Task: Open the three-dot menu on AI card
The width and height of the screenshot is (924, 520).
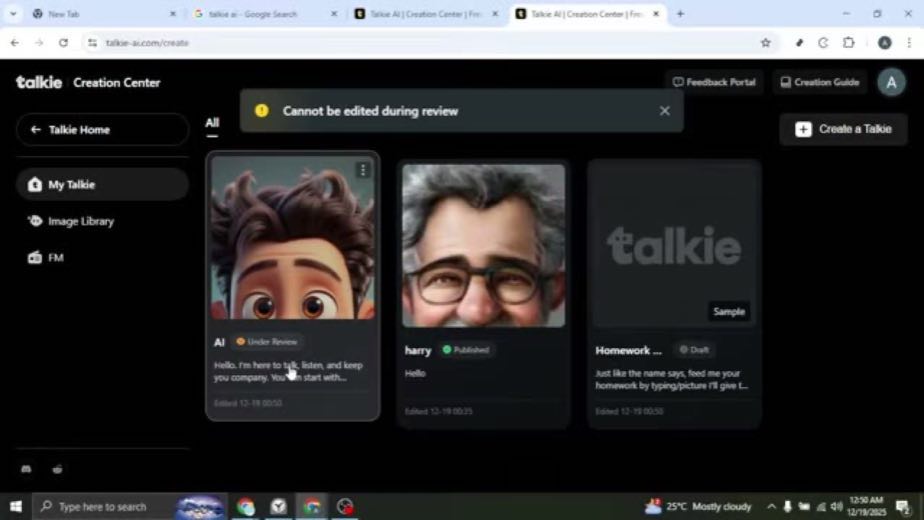Action: coord(363,170)
